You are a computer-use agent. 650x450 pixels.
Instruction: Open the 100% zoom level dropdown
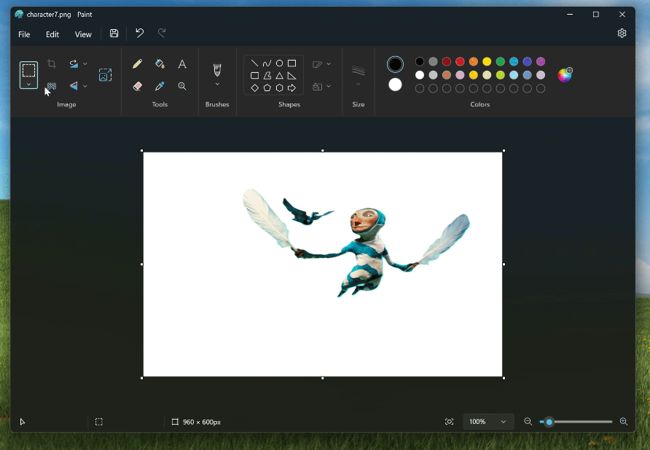[x=488, y=422]
